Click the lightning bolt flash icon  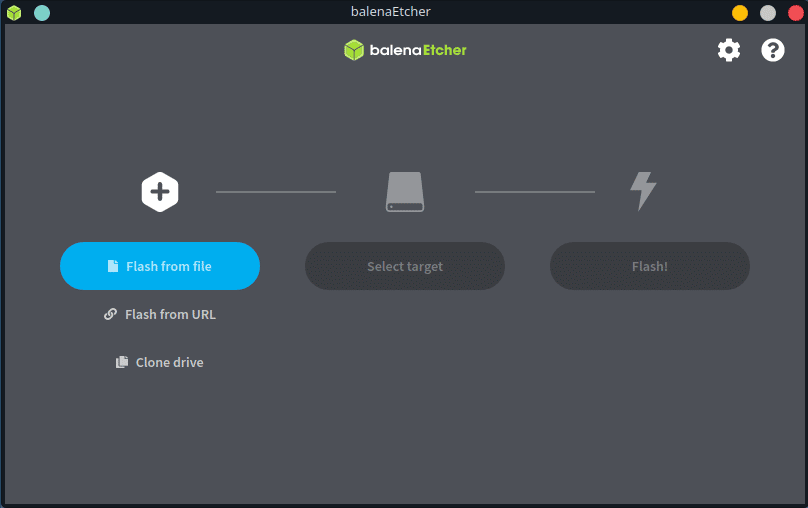pyautogui.click(x=642, y=191)
